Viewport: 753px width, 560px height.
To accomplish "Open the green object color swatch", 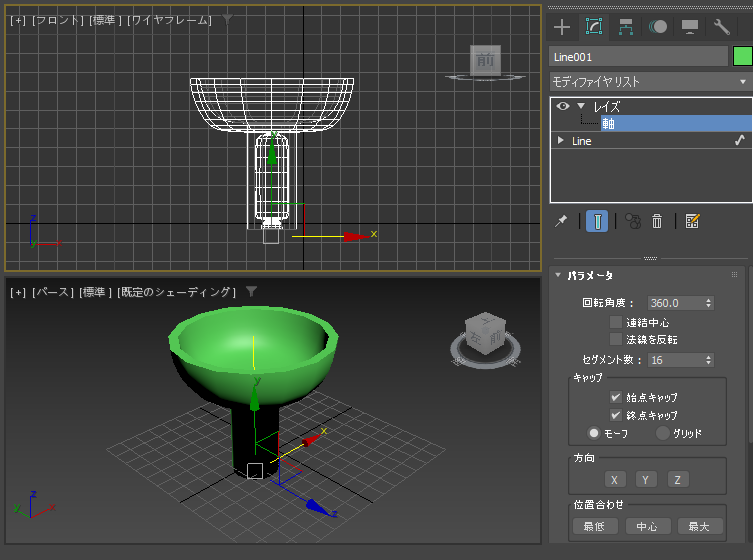I will (x=742, y=57).
